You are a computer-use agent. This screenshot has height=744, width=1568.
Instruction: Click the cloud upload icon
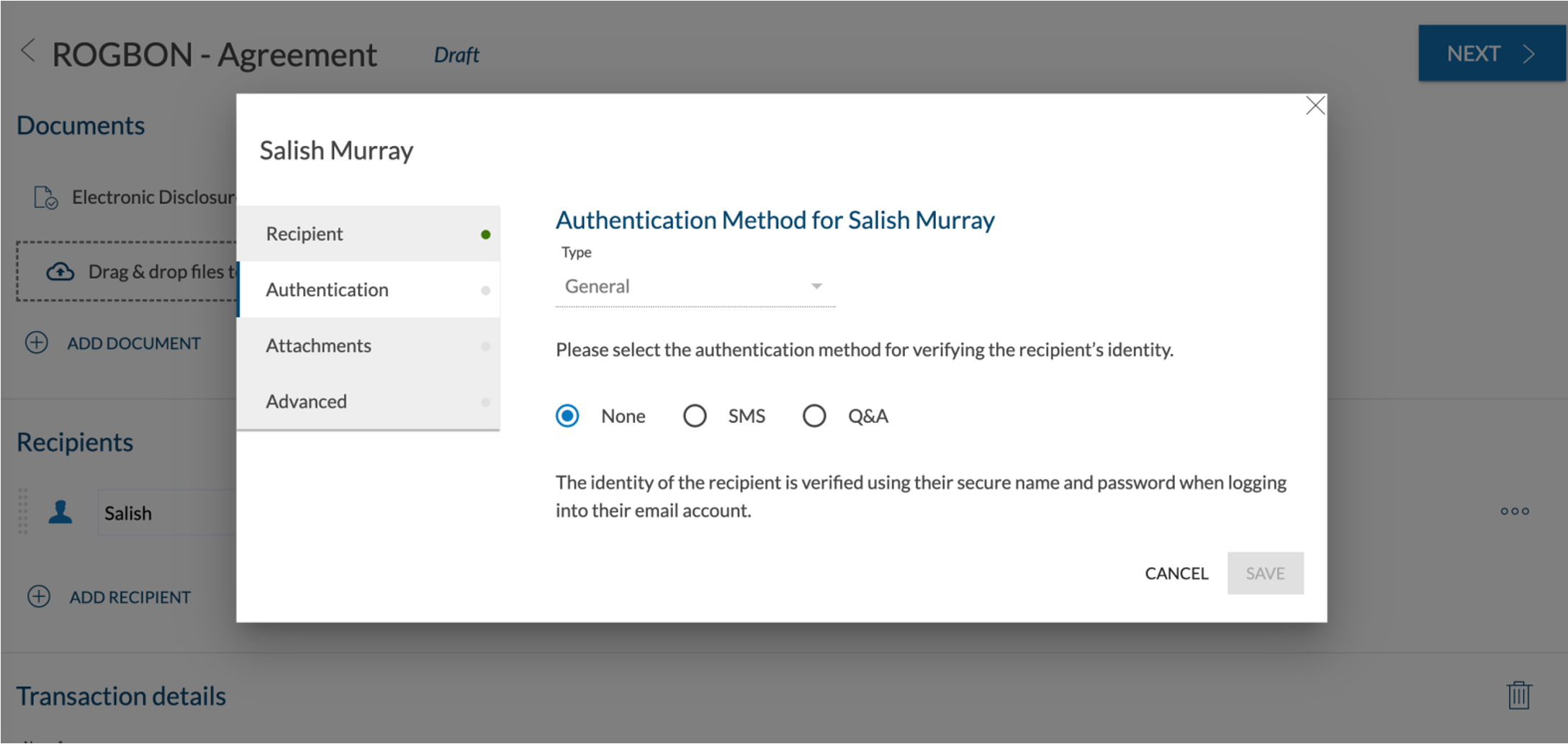pyautogui.click(x=60, y=272)
